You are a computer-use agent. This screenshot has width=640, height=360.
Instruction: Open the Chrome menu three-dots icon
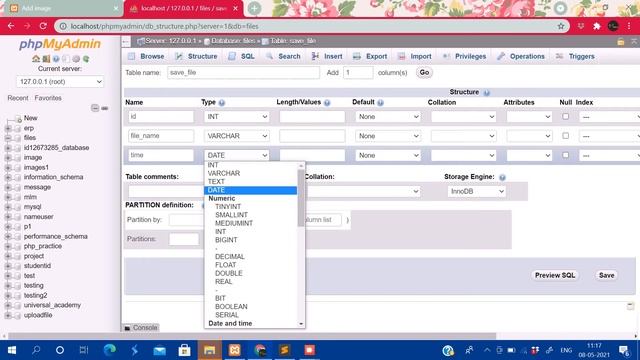[629, 26]
